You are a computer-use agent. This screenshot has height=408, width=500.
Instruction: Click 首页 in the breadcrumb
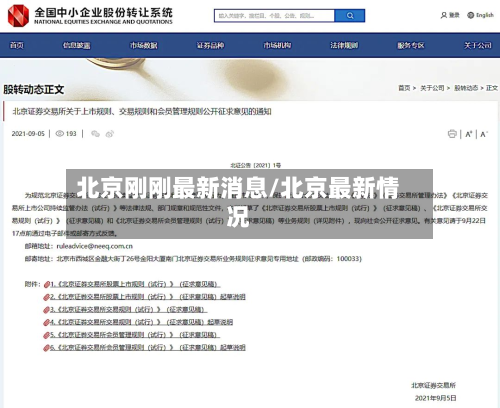[x=404, y=88]
